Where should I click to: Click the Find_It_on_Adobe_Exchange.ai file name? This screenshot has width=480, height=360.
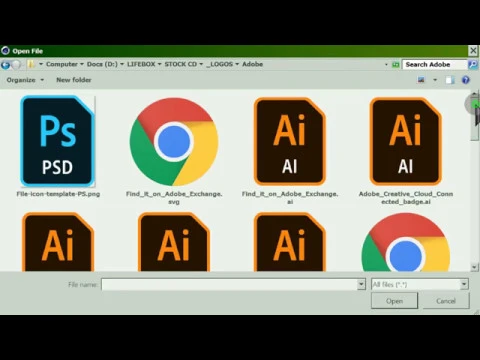pos(290,198)
